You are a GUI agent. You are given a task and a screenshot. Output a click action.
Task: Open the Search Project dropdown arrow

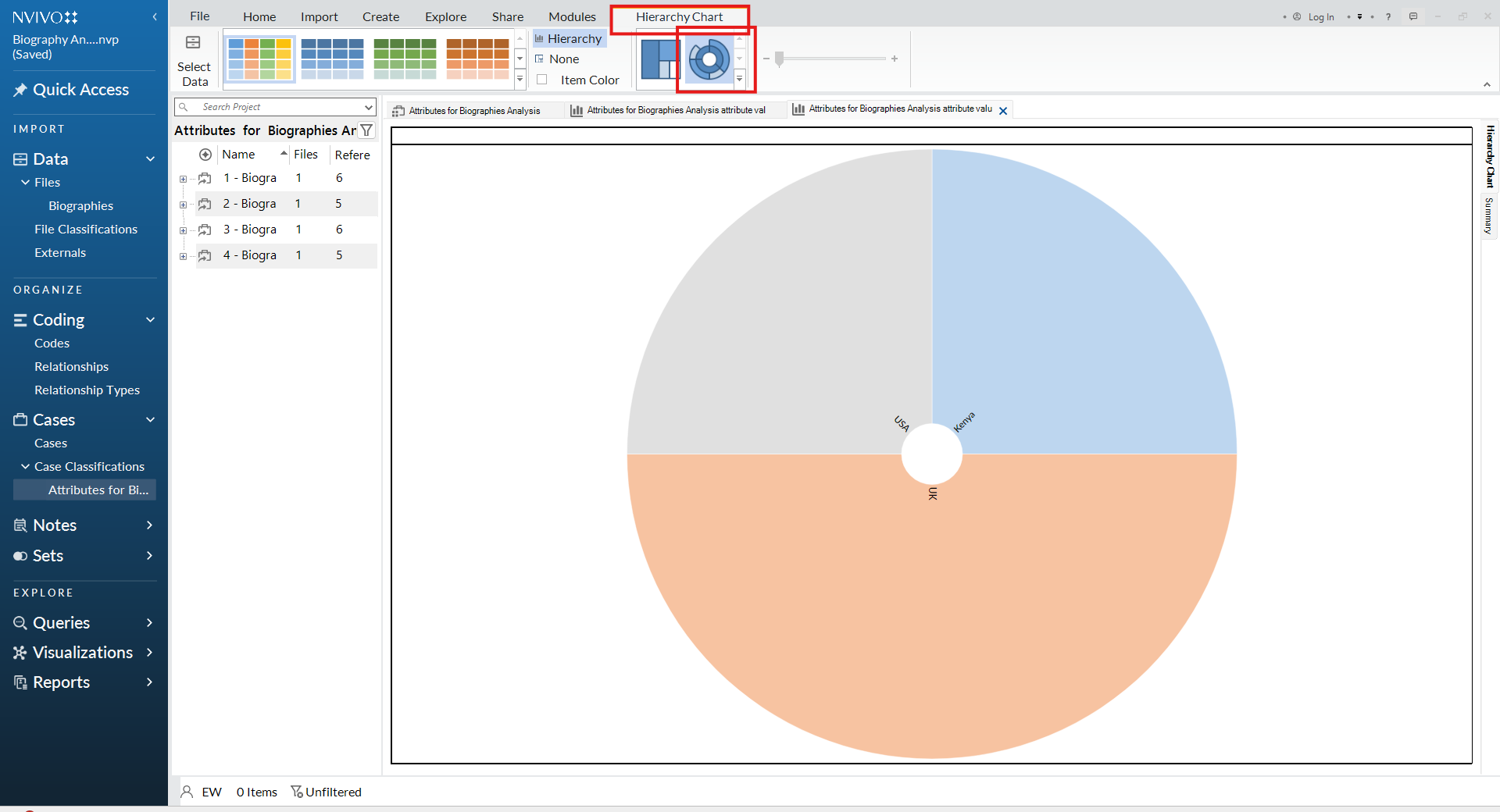point(368,107)
